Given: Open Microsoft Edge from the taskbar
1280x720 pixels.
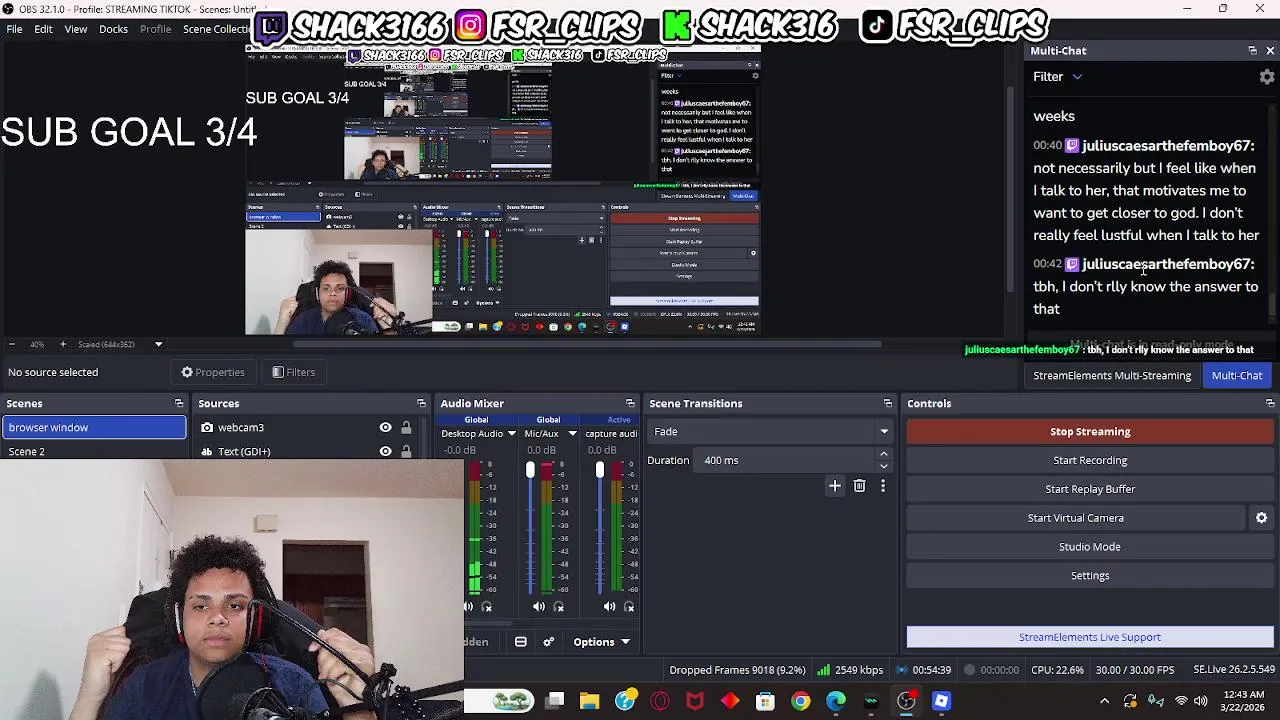Looking at the screenshot, I should point(835,701).
